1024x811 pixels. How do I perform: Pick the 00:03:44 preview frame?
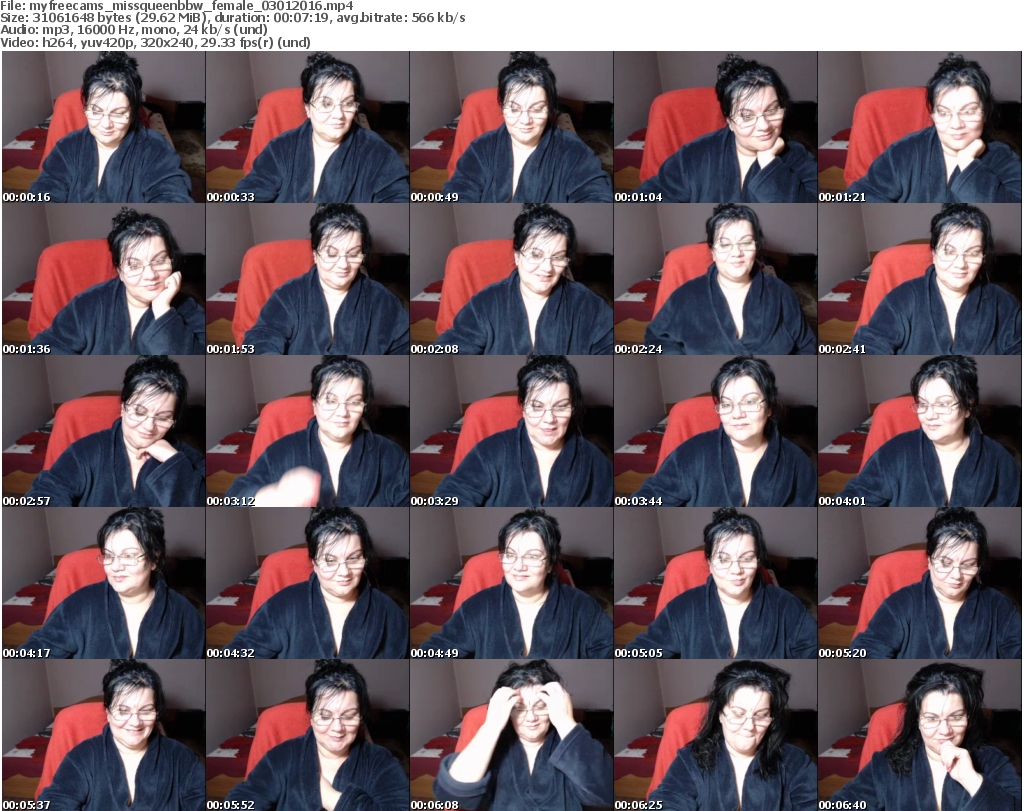pyautogui.click(x=715, y=432)
